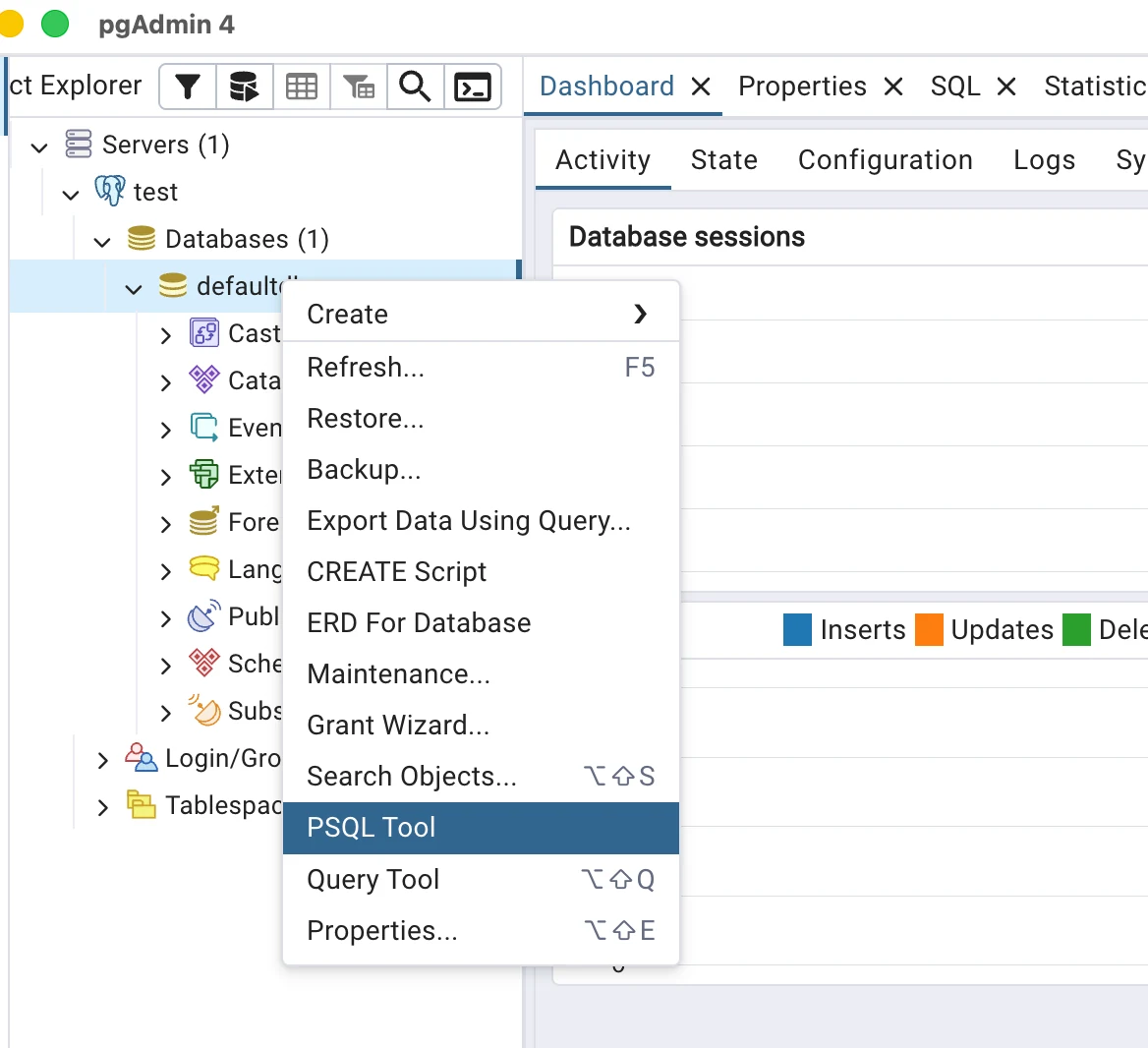Click the Foreign Data Wrappers icon
Screen dimensions: 1148x1048
pos(204,521)
